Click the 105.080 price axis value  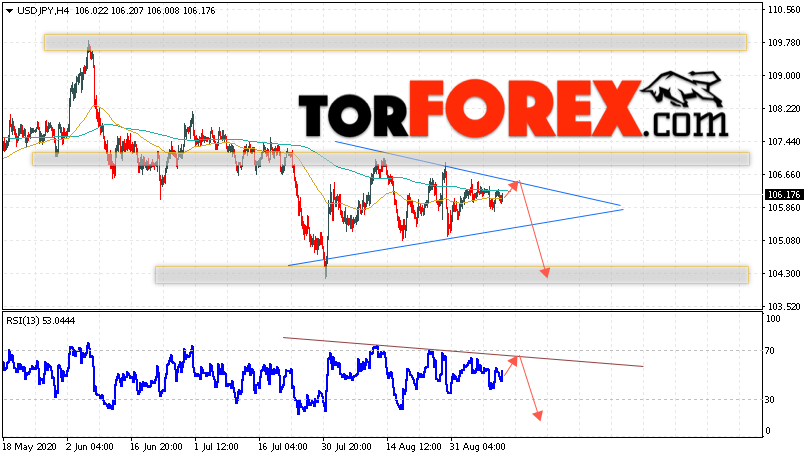(x=784, y=241)
